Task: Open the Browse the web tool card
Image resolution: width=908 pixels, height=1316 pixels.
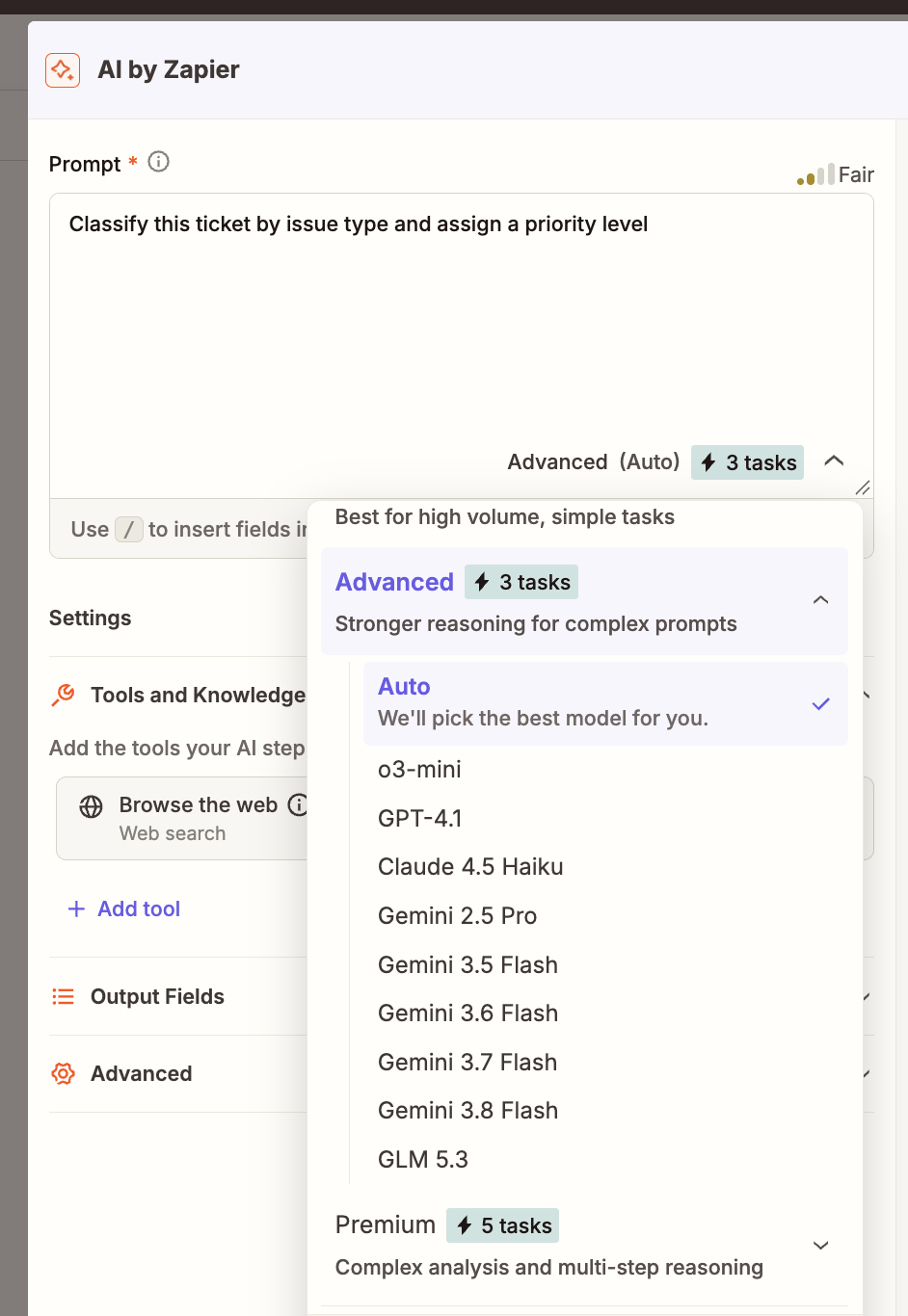Action: [182, 818]
